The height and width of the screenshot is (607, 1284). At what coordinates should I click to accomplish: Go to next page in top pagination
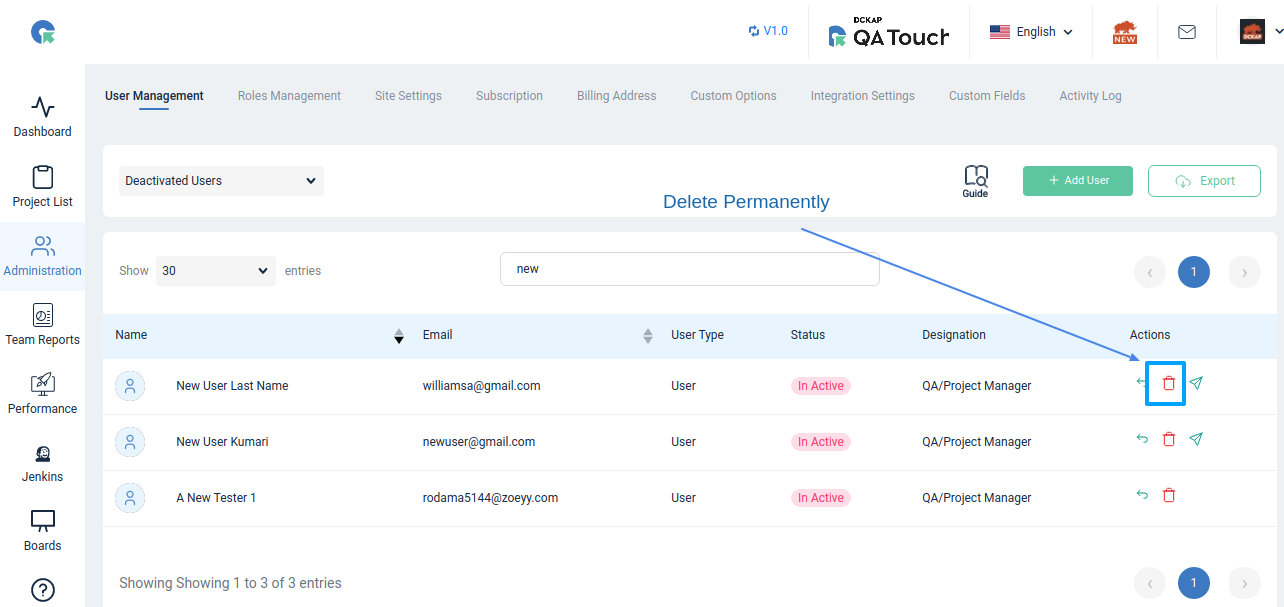click(x=1244, y=272)
